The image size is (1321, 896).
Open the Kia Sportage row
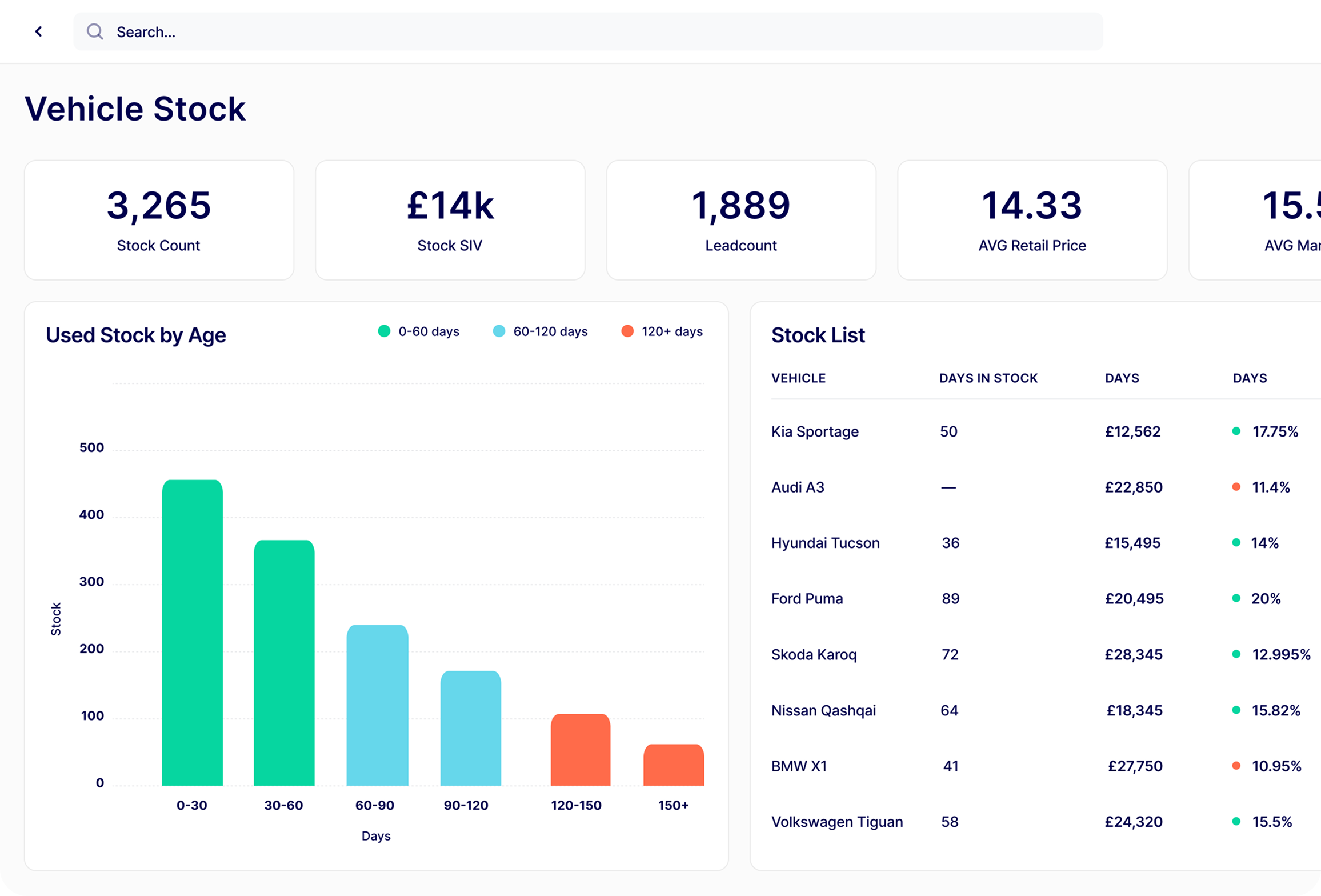[x=815, y=431]
